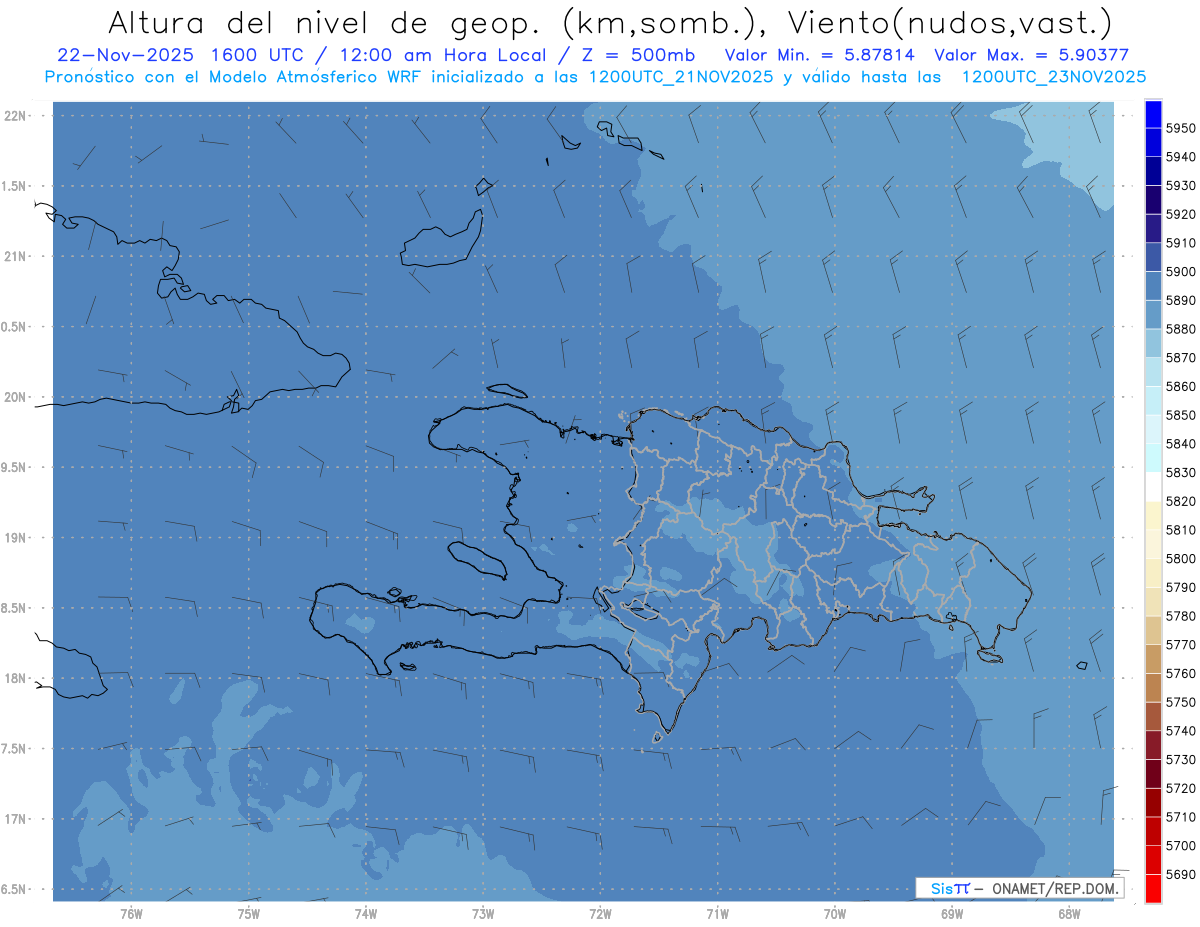Click the '5740' colorbar label
1200x927 pixels.
tap(1180, 731)
